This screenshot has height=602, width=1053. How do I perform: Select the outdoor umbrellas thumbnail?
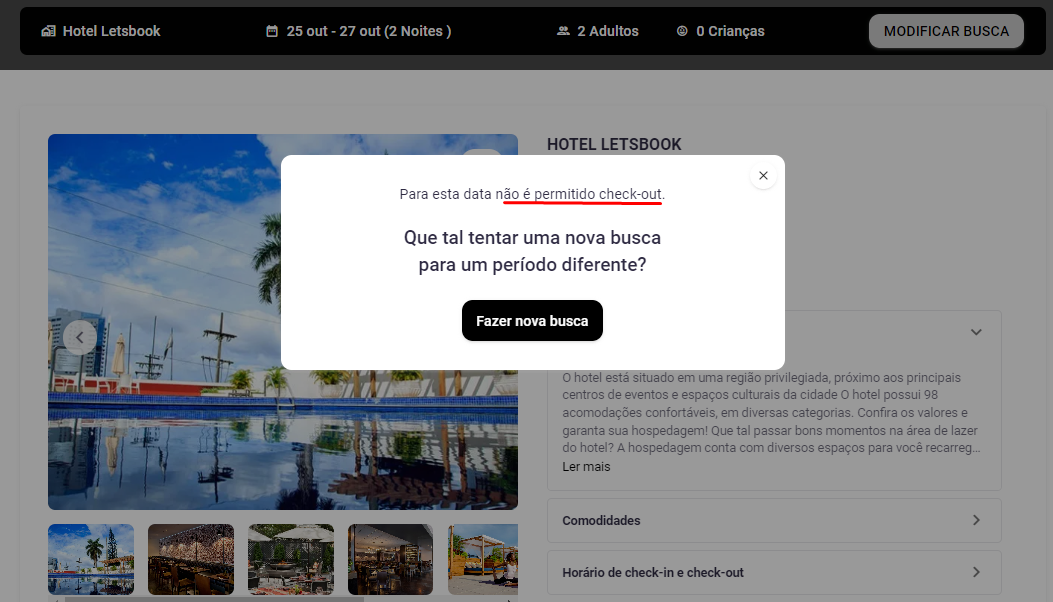(291, 559)
